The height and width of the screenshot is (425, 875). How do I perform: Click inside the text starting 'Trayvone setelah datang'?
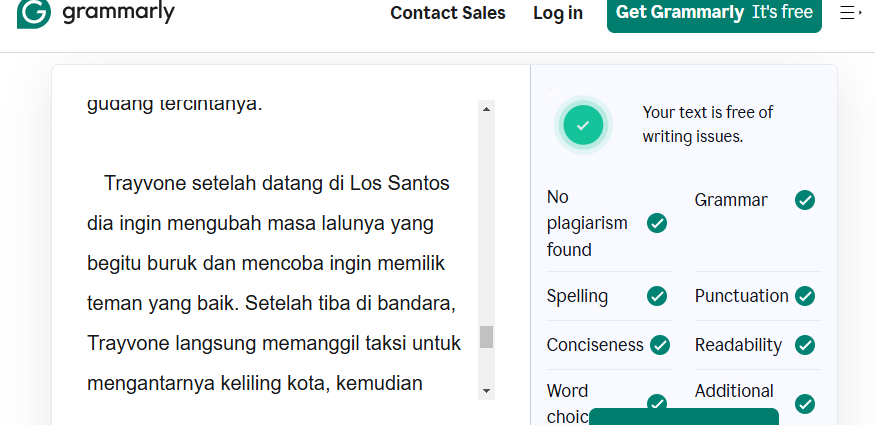[x=276, y=183]
